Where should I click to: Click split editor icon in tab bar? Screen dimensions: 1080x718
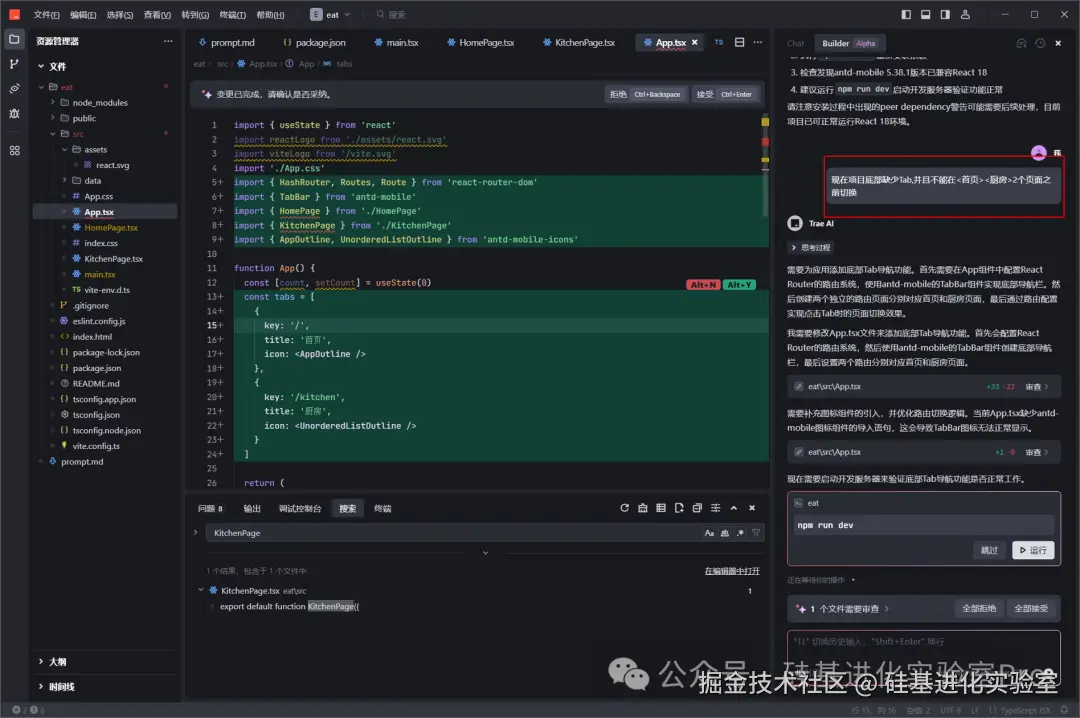point(739,42)
